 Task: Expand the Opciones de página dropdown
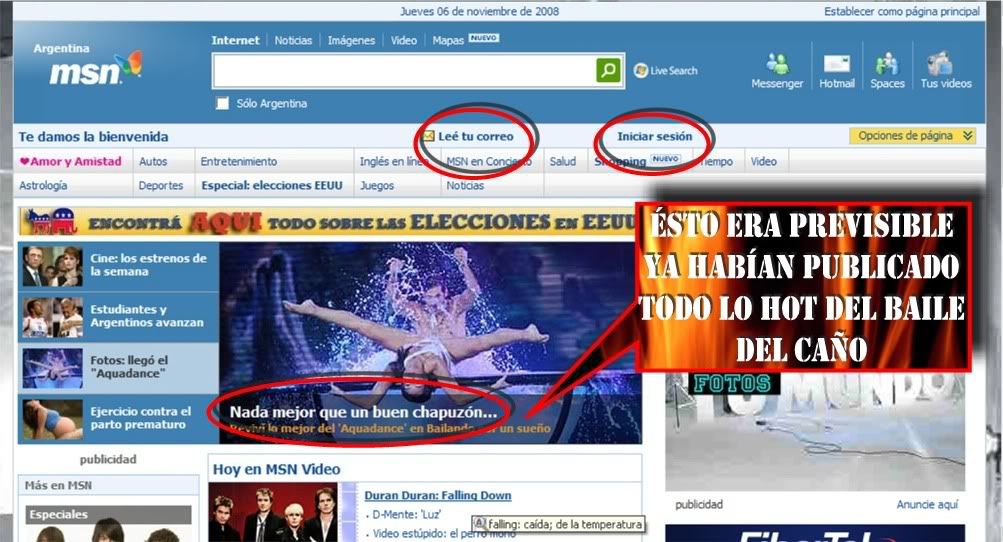pyautogui.click(x=912, y=136)
